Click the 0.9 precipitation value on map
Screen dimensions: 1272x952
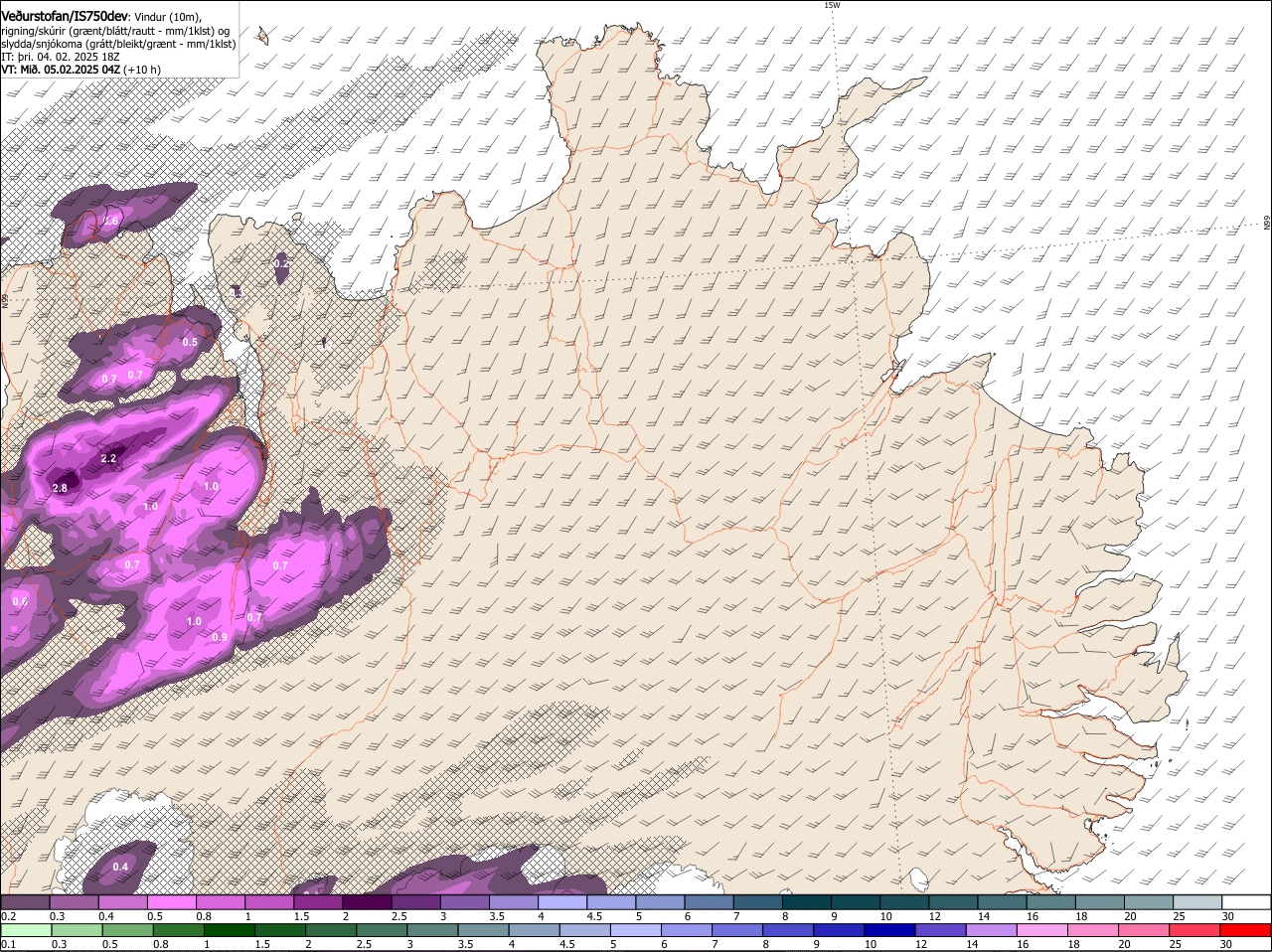coord(220,637)
